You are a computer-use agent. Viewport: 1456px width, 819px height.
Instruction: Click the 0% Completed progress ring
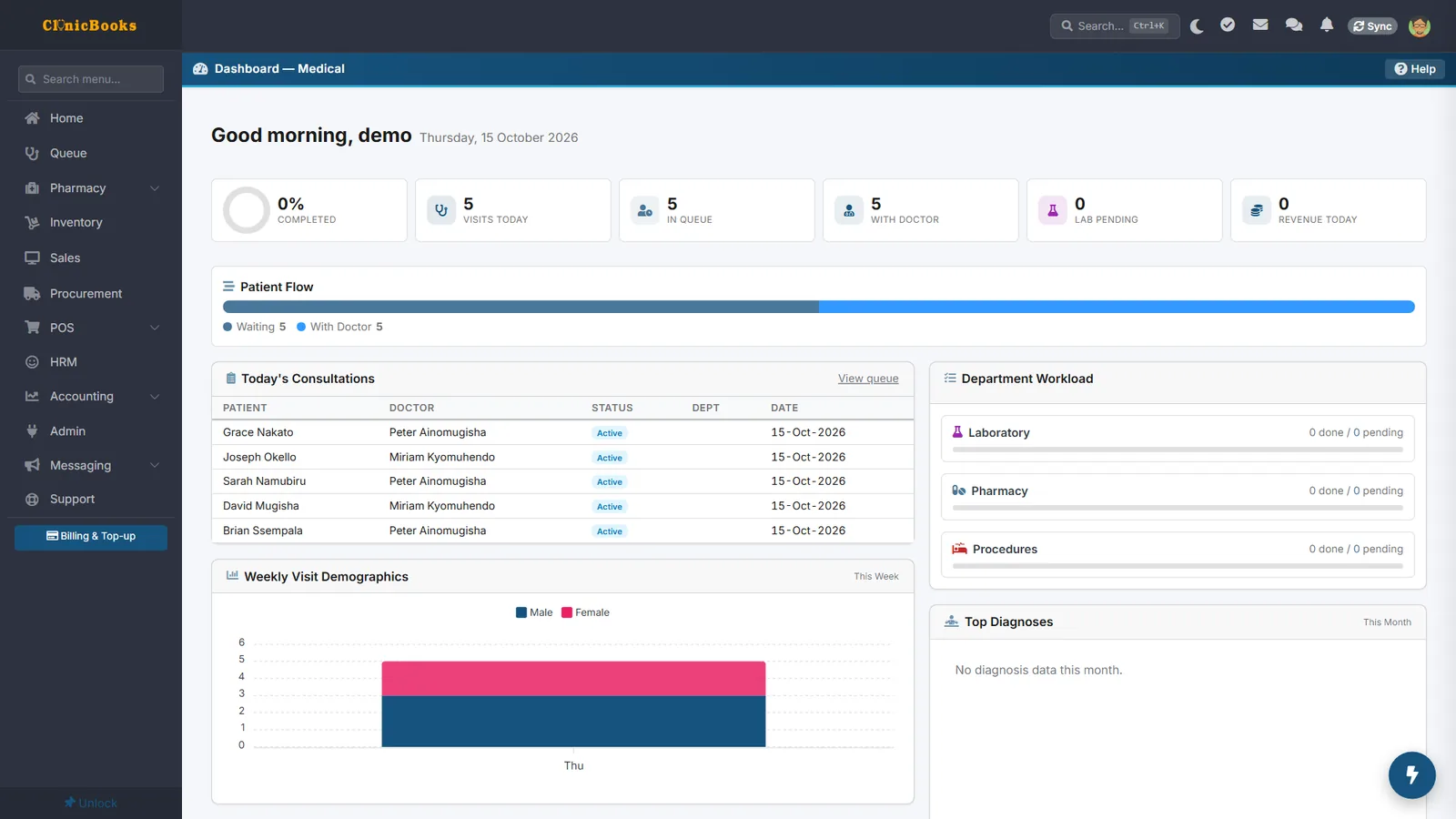tap(247, 210)
